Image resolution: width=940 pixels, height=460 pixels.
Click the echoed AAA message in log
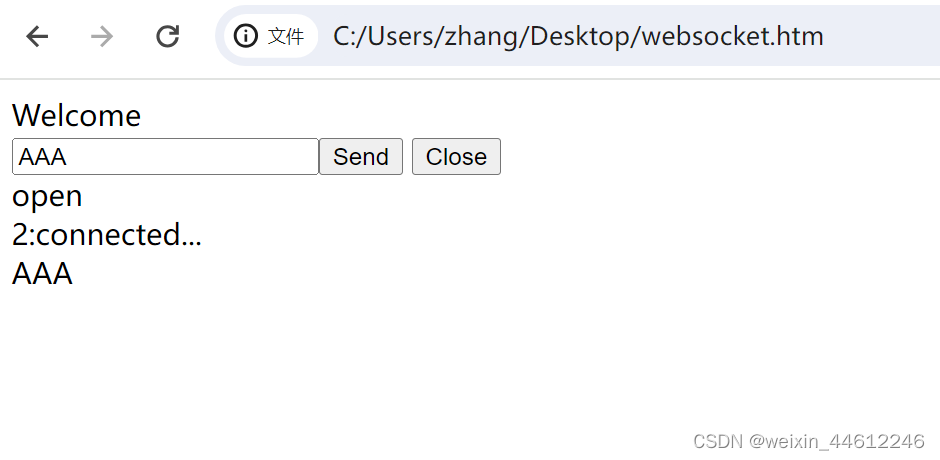click(42, 274)
